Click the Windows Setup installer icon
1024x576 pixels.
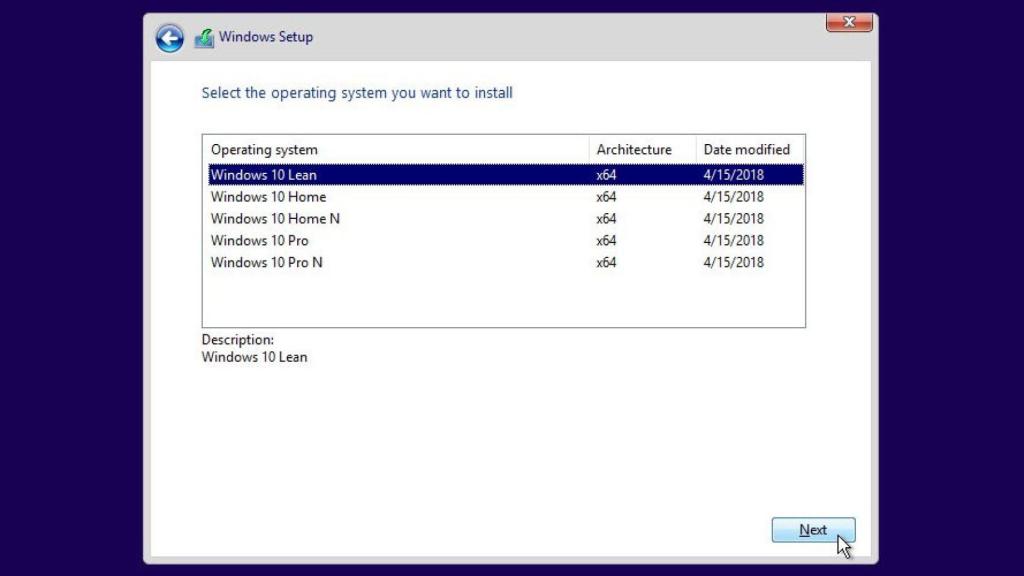(x=204, y=36)
